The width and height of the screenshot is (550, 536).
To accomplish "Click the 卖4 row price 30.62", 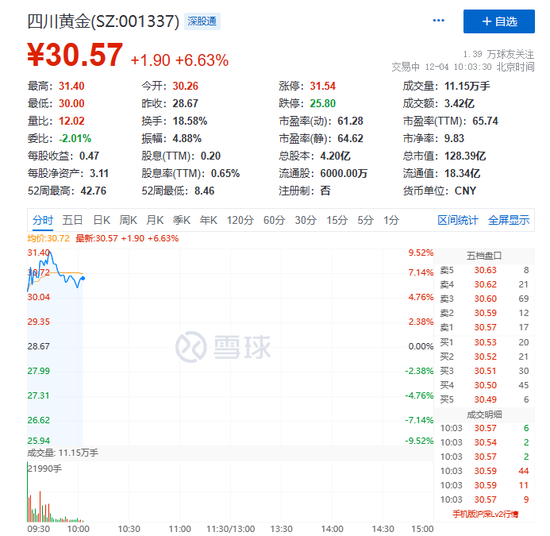I will coord(485,284).
